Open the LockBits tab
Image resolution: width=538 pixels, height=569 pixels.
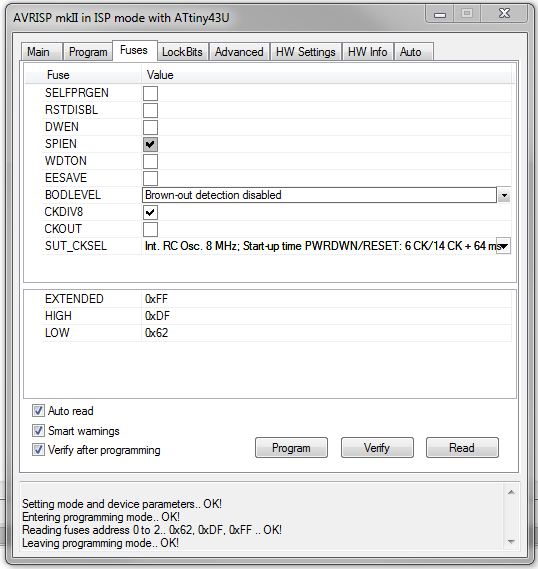coord(182,52)
